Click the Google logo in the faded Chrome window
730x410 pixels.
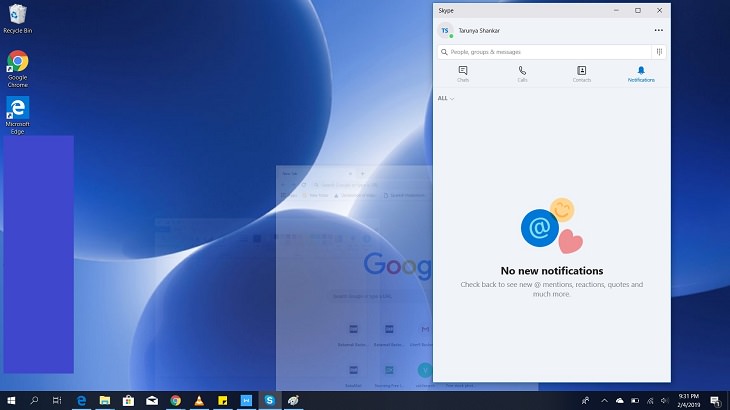click(398, 265)
